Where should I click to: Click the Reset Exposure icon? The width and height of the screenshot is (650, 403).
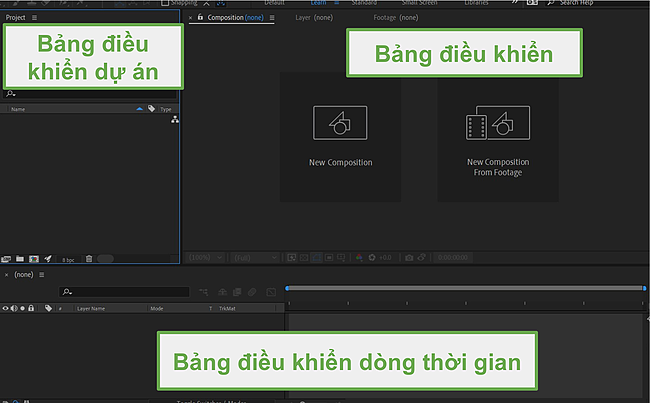click(372, 257)
